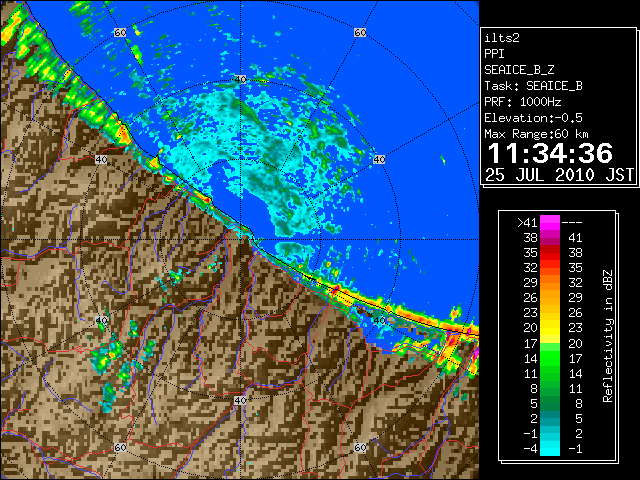This screenshot has width=640, height=480.
Task: Click the -4 legend label
Action: pyautogui.click(x=530, y=449)
